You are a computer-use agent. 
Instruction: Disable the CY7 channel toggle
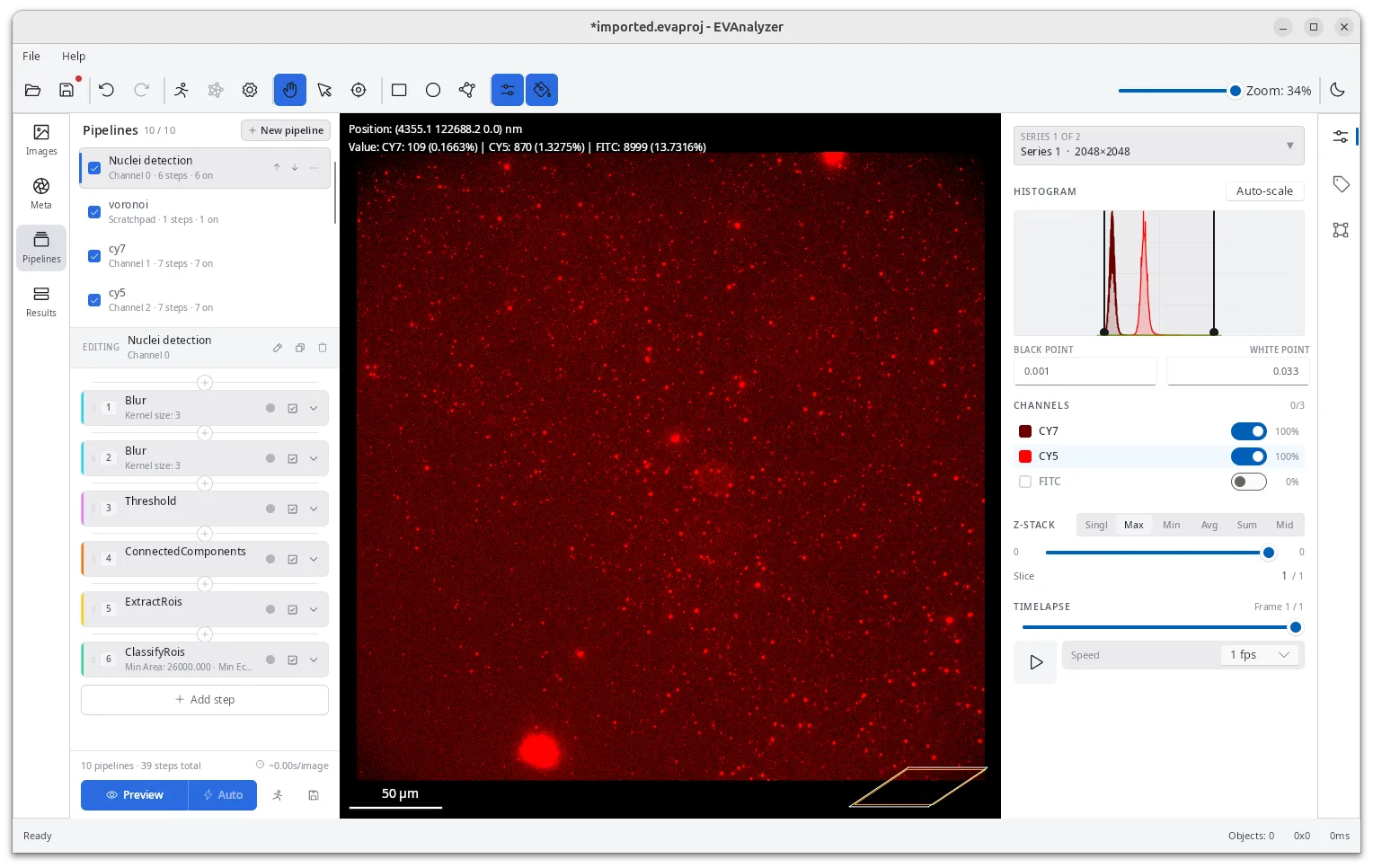click(1248, 431)
